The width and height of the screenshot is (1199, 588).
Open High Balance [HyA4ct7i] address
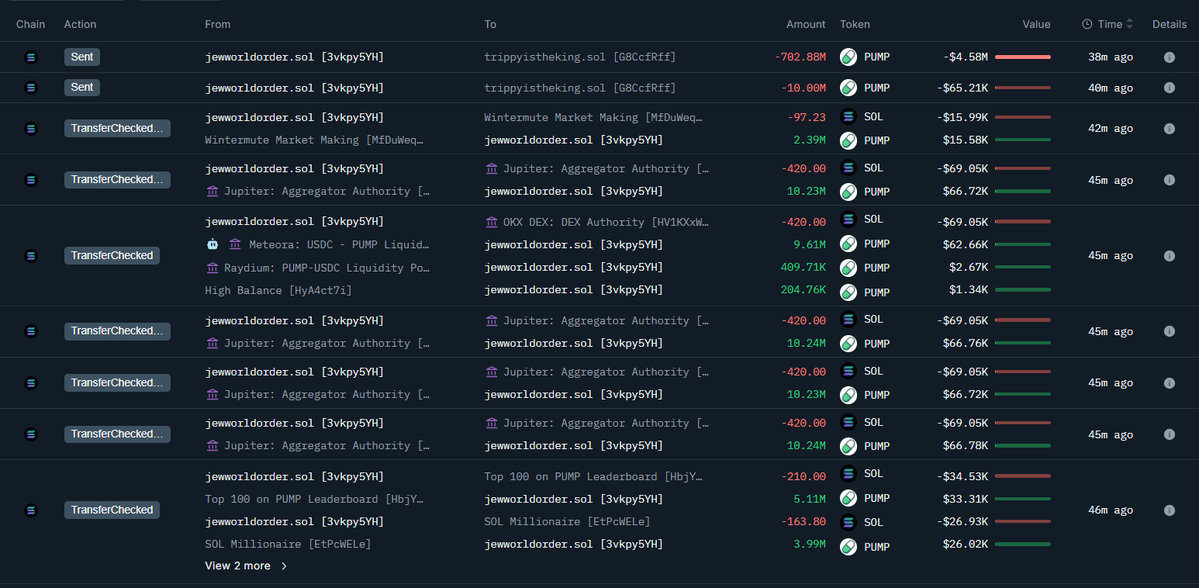click(x=278, y=291)
